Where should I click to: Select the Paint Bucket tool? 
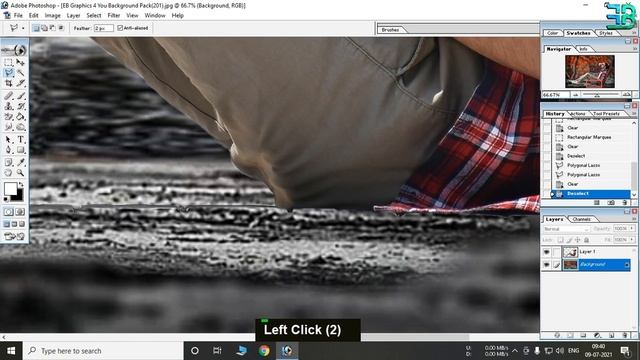click(x=20, y=117)
